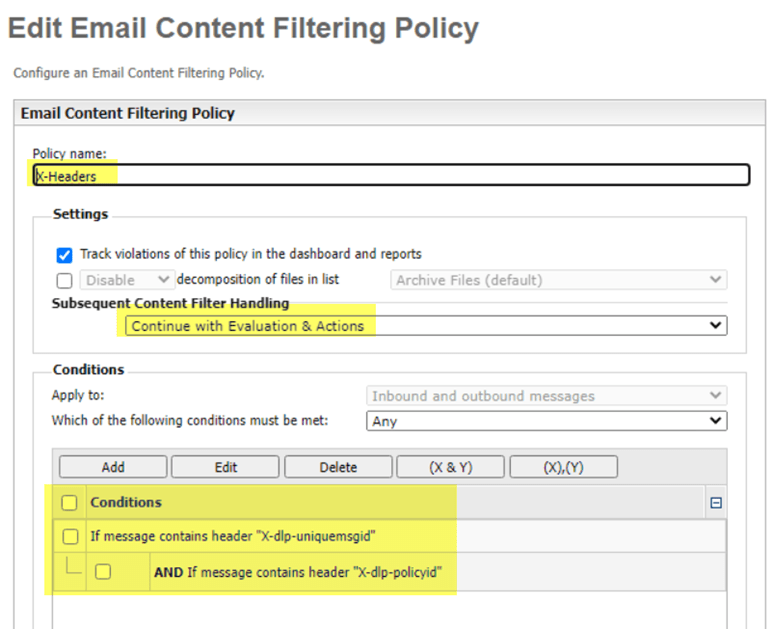Click the Conditions column header

(126, 502)
